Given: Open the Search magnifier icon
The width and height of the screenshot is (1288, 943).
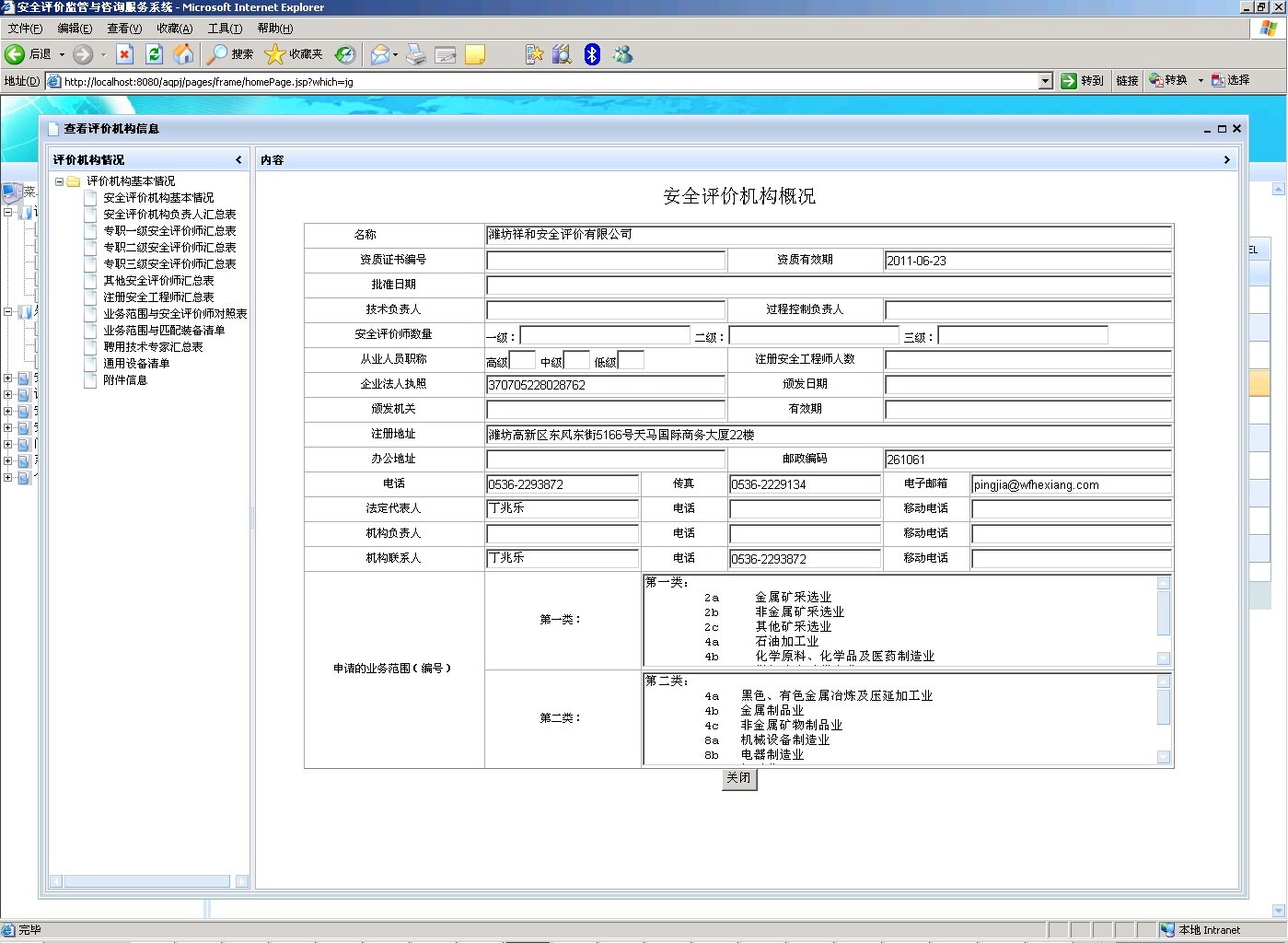Looking at the screenshot, I should [x=217, y=54].
